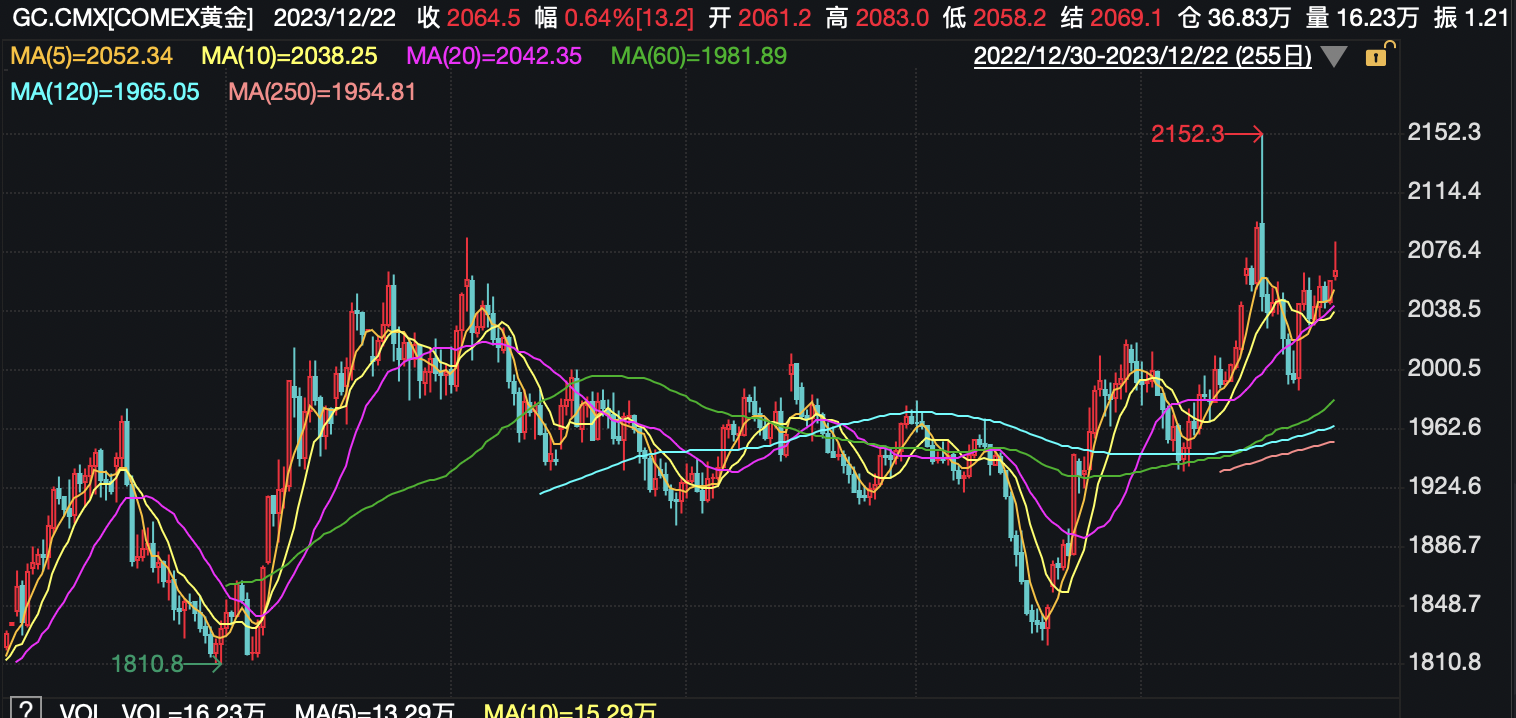The width and height of the screenshot is (1516, 718).
Task: Click the MA(5)=2052.34 indicator label
Action: (92, 56)
